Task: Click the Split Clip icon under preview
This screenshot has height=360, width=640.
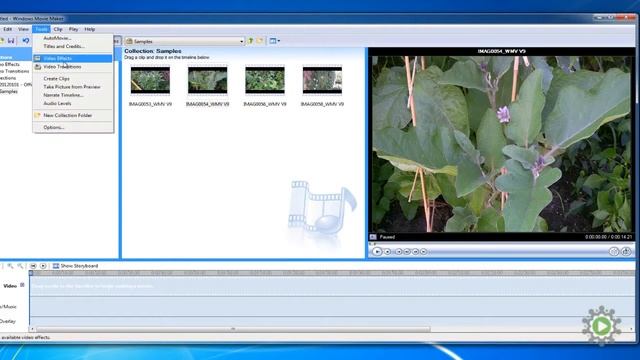Action: (x=614, y=252)
